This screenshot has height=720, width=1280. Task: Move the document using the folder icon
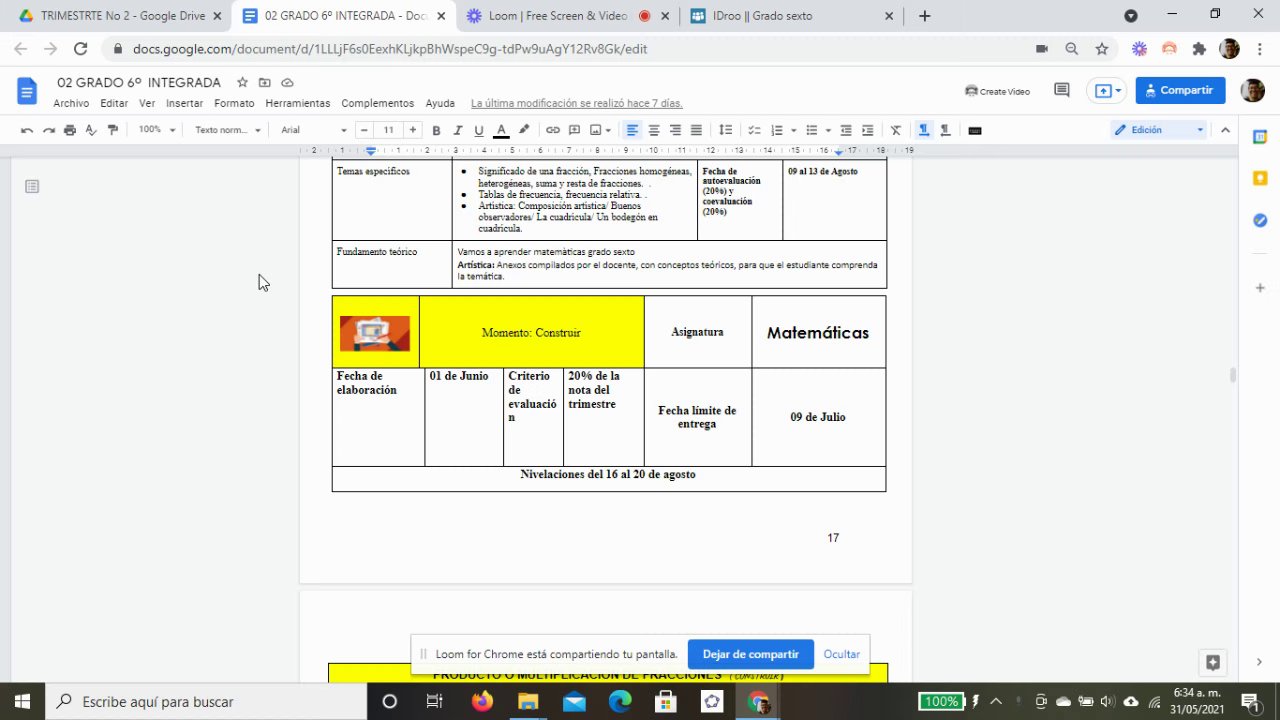tap(265, 82)
